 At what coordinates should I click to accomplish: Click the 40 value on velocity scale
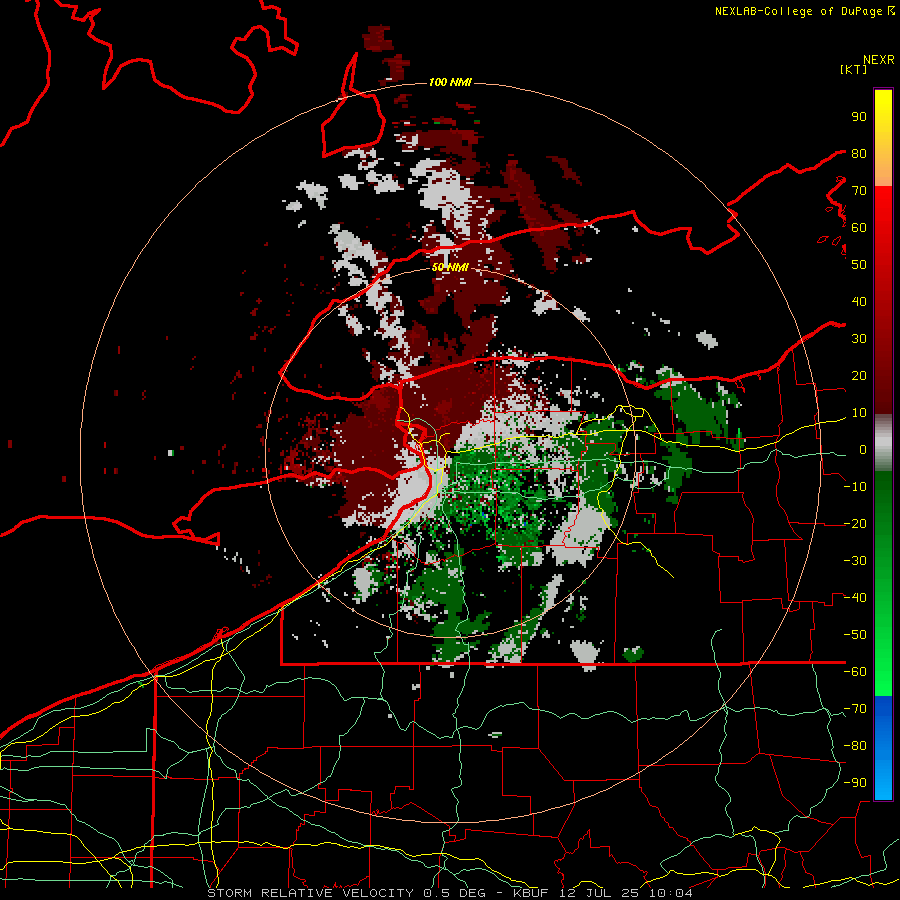click(x=859, y=301)
